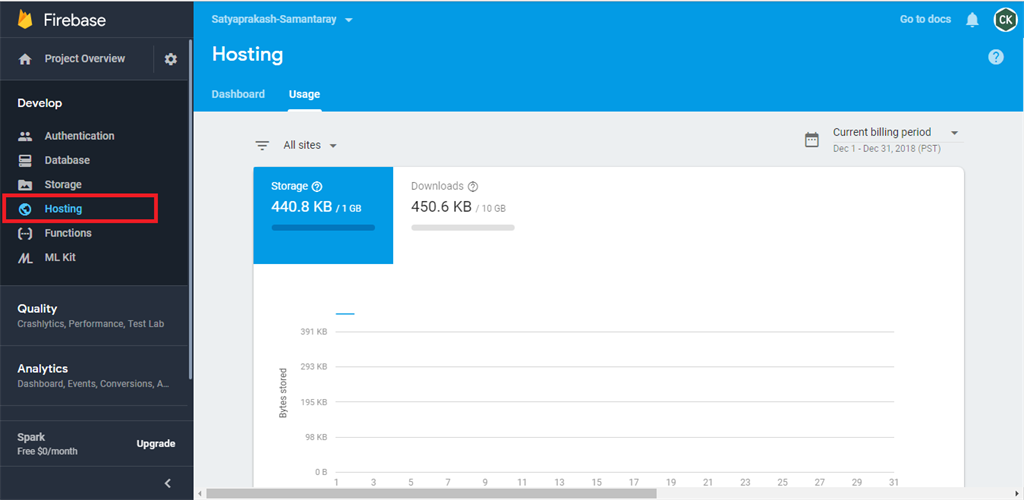
Task: Click day 15 on chart axis
Action: [x=597, y=482]
